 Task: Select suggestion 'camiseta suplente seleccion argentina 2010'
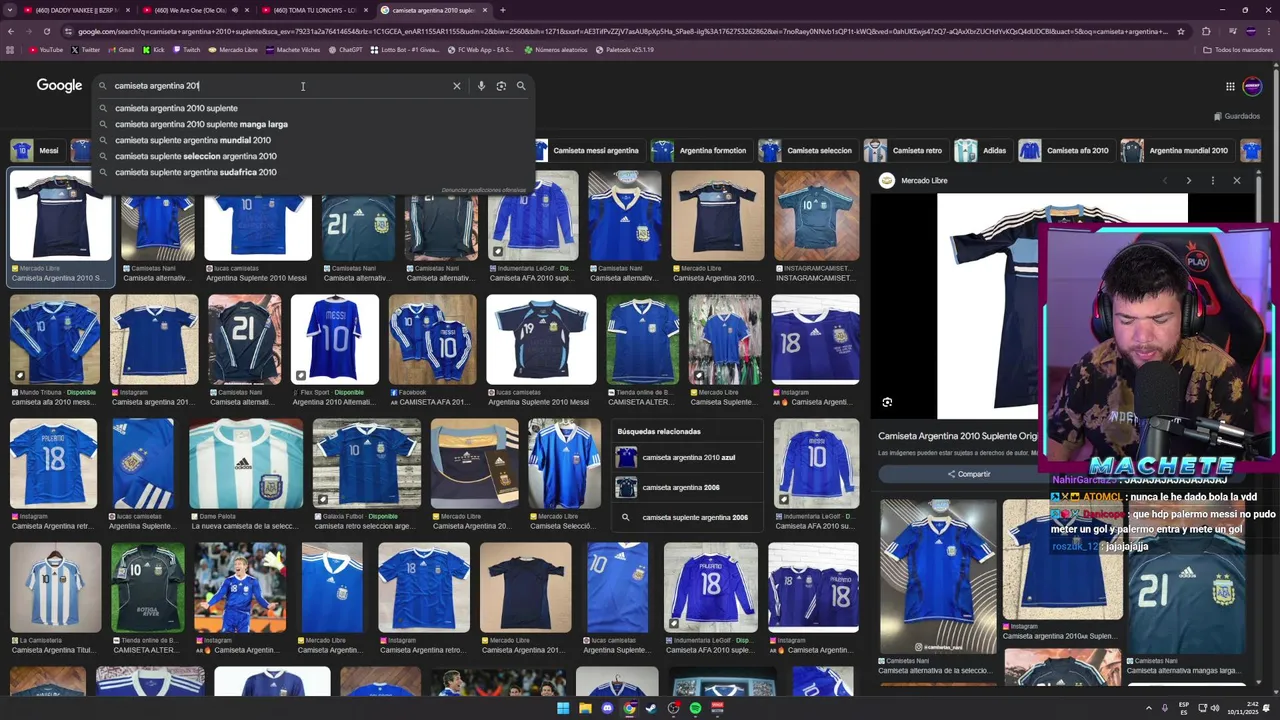312,156
